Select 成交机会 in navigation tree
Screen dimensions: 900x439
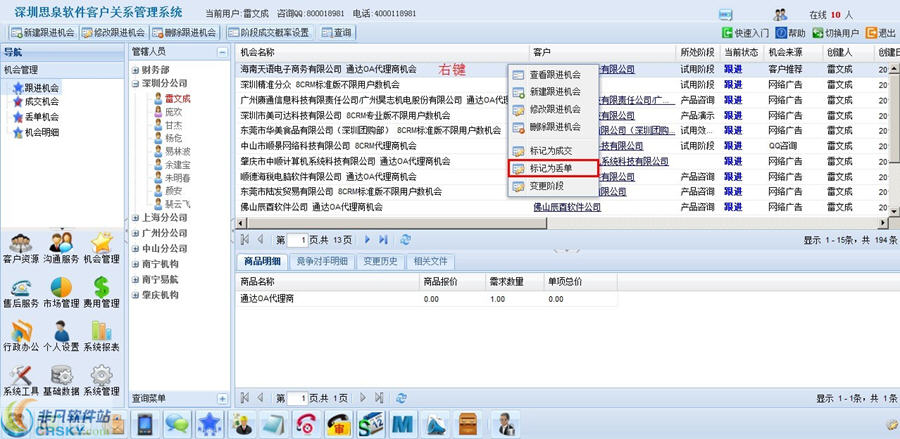(42, 102)
